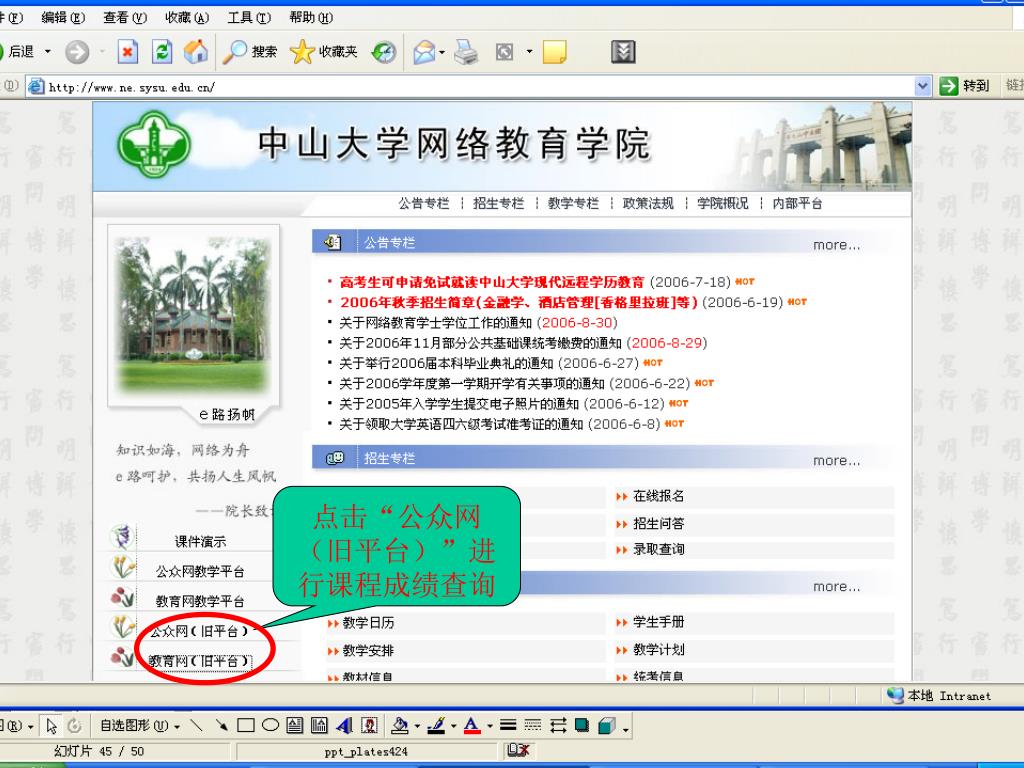
Task: Select the Line drawing tool
Action: tap(196, 725)
